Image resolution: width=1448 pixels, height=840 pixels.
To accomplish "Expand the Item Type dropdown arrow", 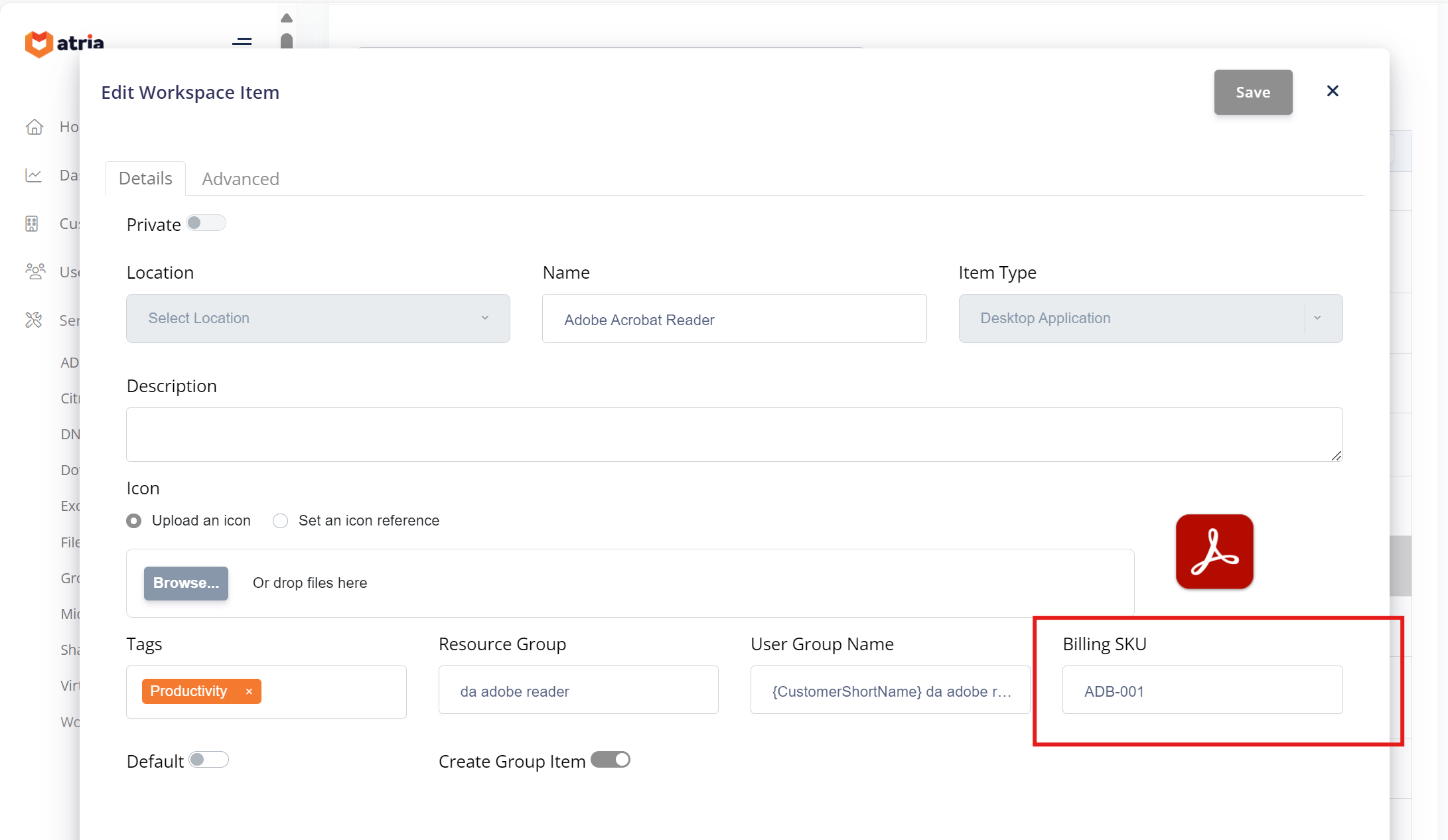I will [x=1317, y=318].
